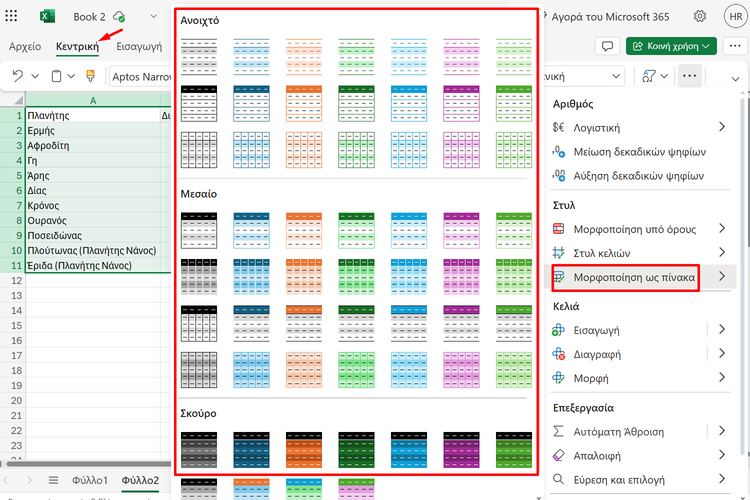This screenshot has height=500, width=750.
Task: Expand the Εισαγωγή split arrow in Κελιά
Action: coord(721,329)
